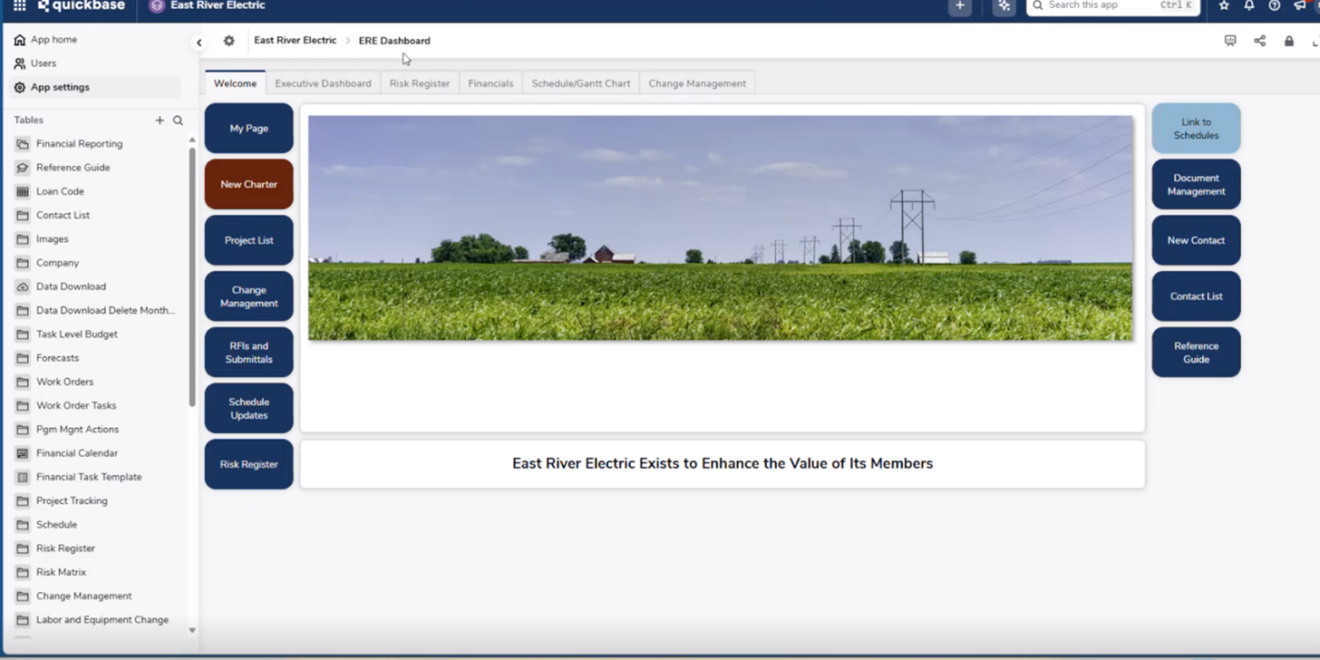Open the notifications bell icon
This screenshot has height=660, width=1320.
pos(1249,6)
